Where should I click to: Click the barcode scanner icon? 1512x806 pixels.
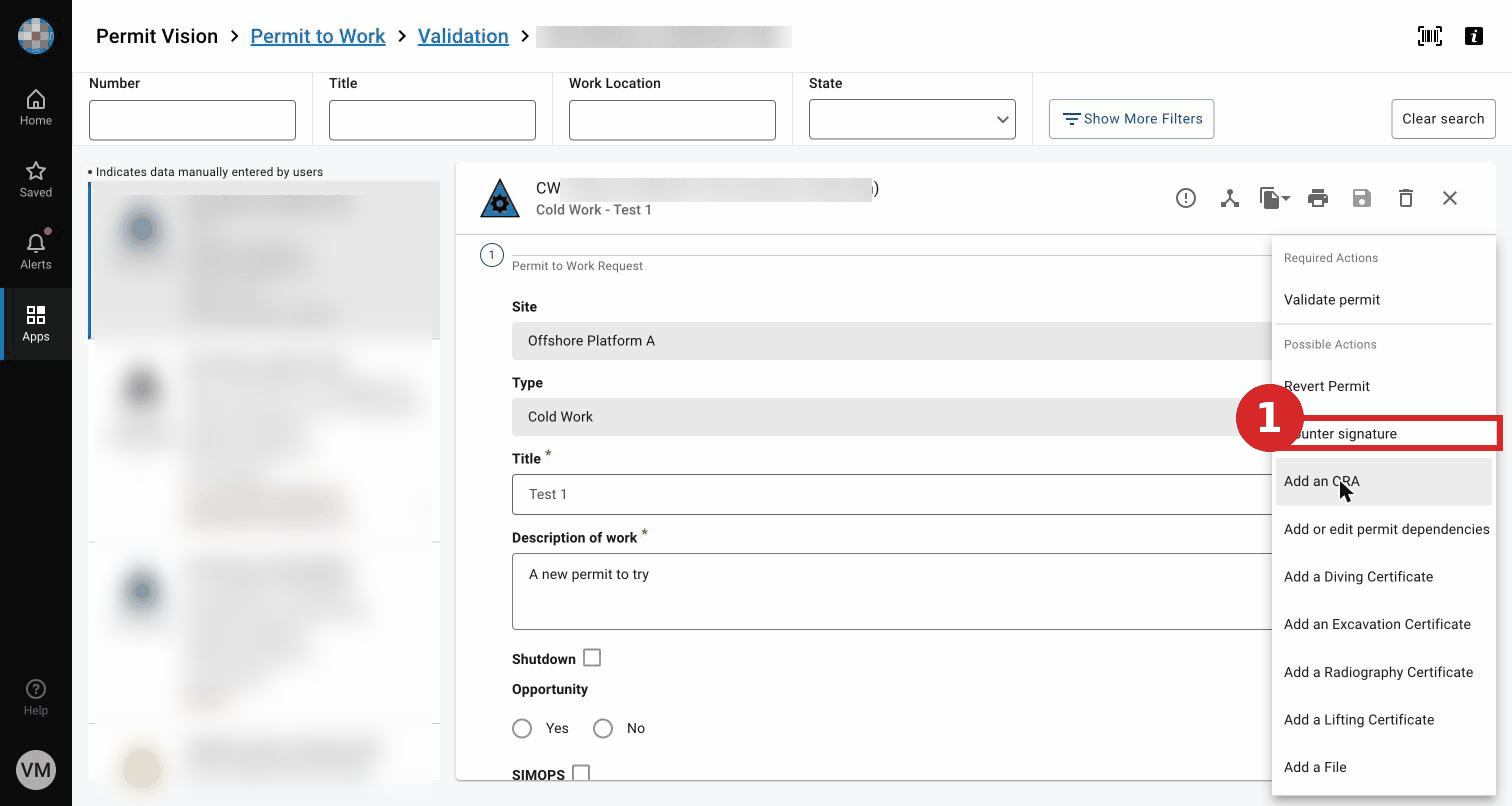point(1430,36)
